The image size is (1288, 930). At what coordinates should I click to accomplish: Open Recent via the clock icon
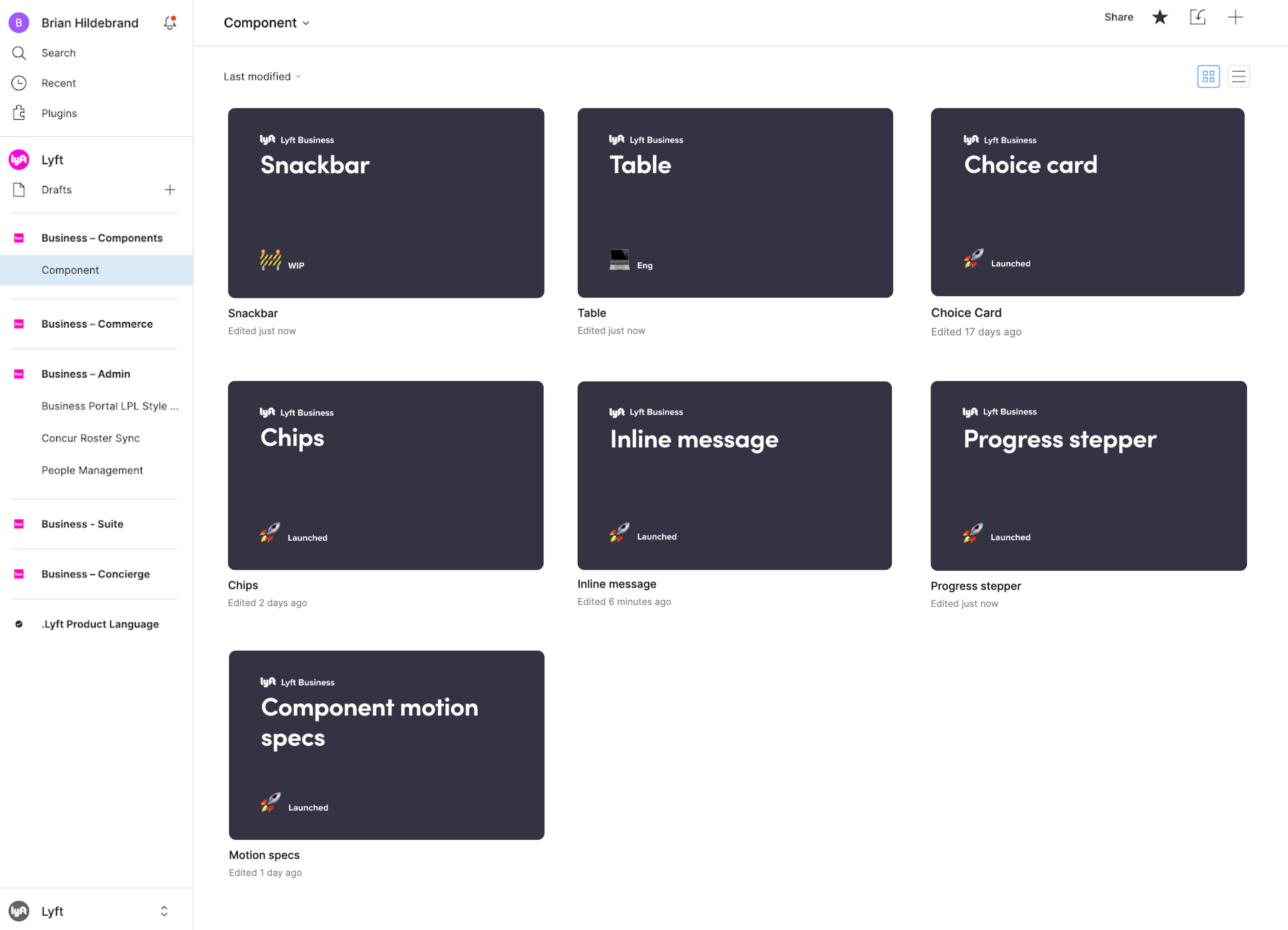point(19,83)
